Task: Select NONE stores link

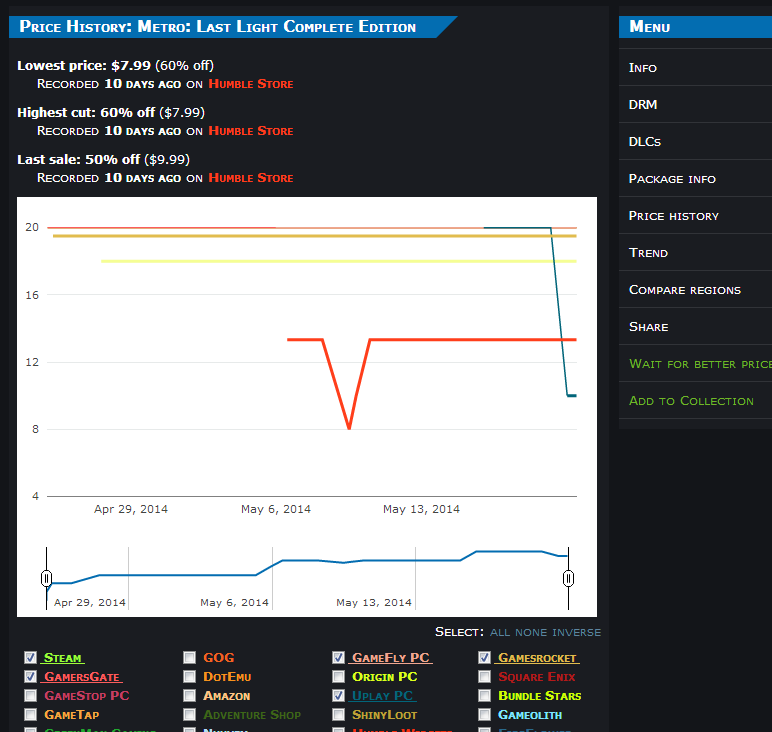Action: click(531, 633)
